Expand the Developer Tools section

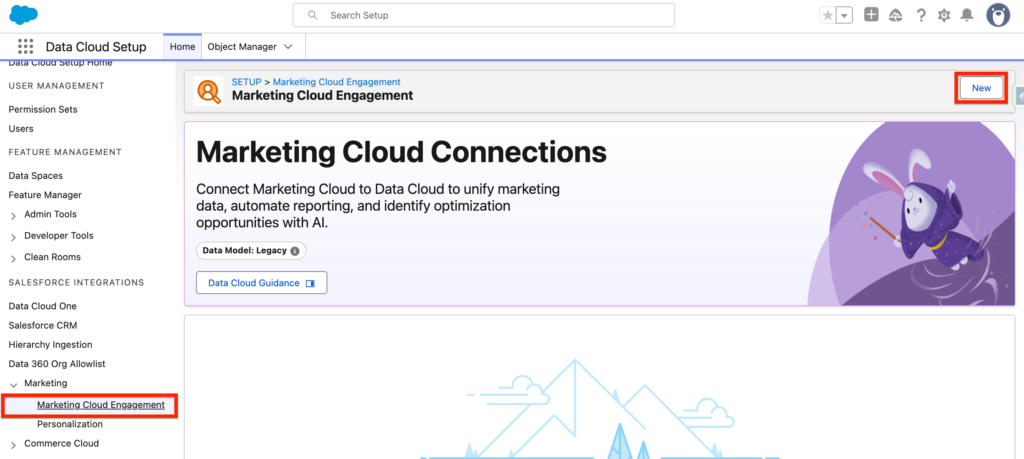pyautogui.click(x=13, y=236)
